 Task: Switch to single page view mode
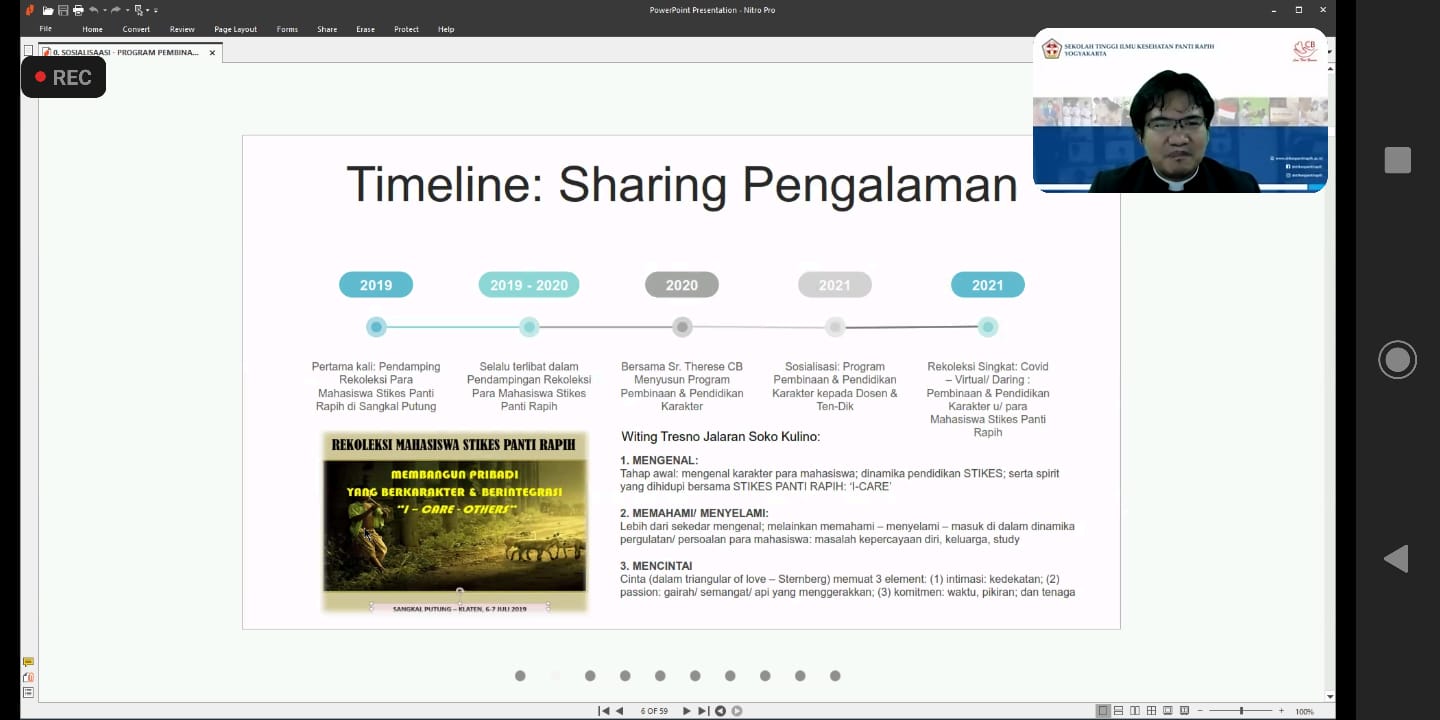1103,711
